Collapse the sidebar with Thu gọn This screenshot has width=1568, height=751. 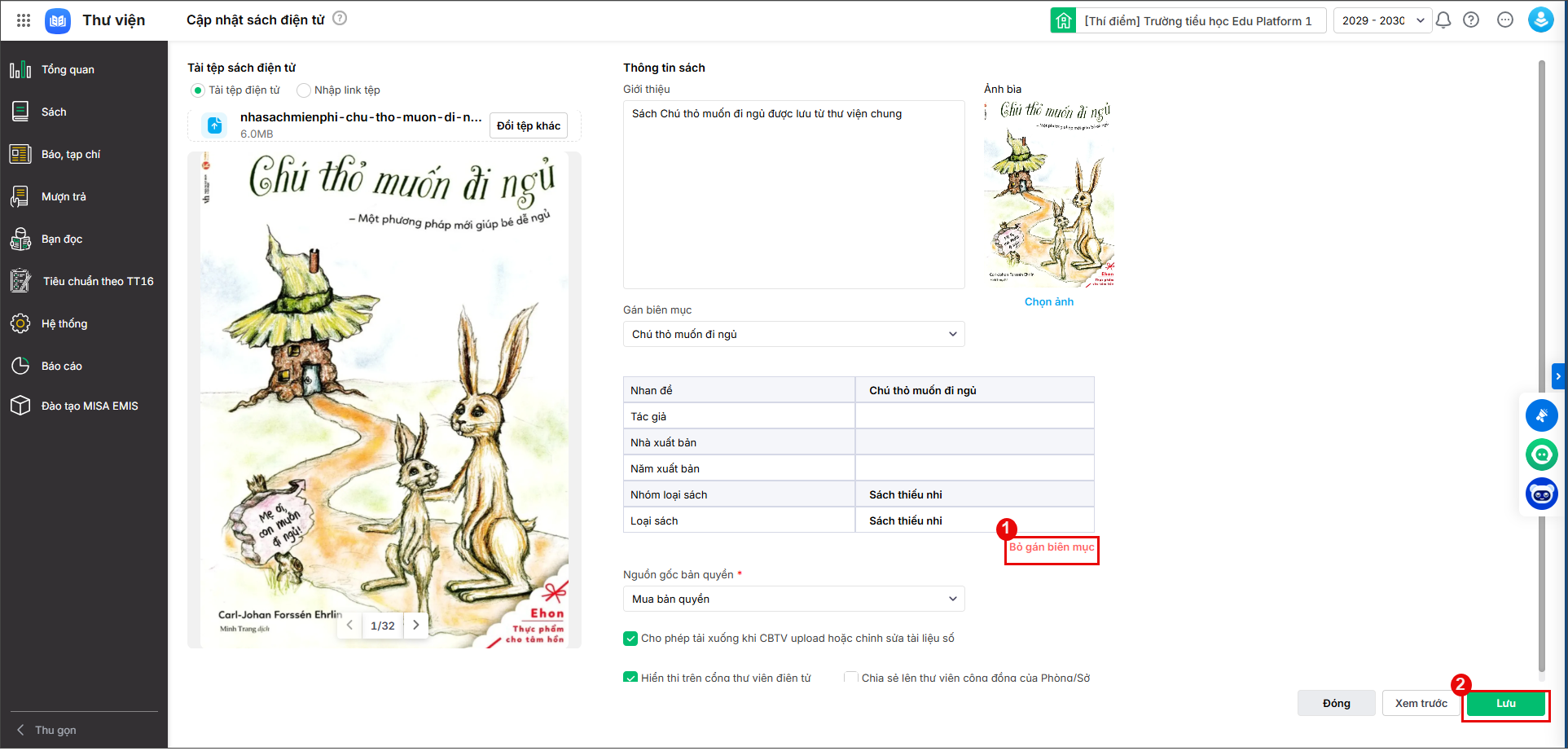[x=47, y=730]
